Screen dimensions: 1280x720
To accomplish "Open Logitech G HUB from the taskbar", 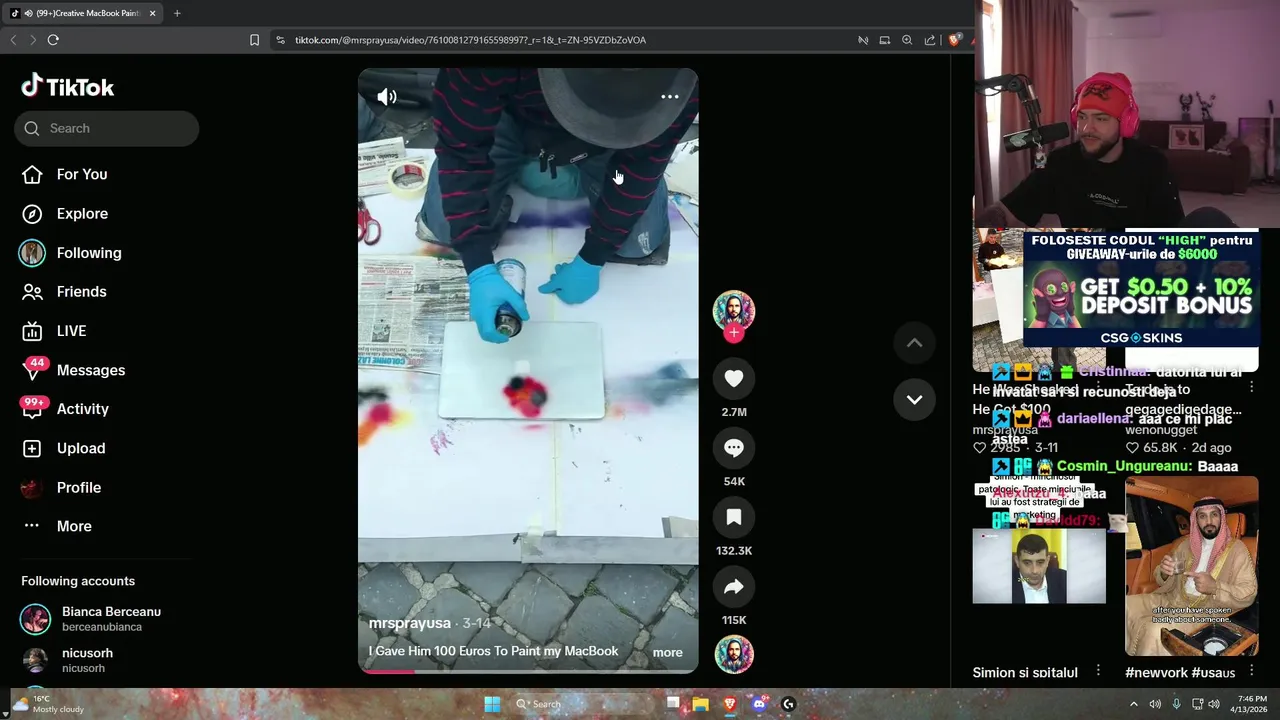I will pyautogui.click(x=788, y=704).
